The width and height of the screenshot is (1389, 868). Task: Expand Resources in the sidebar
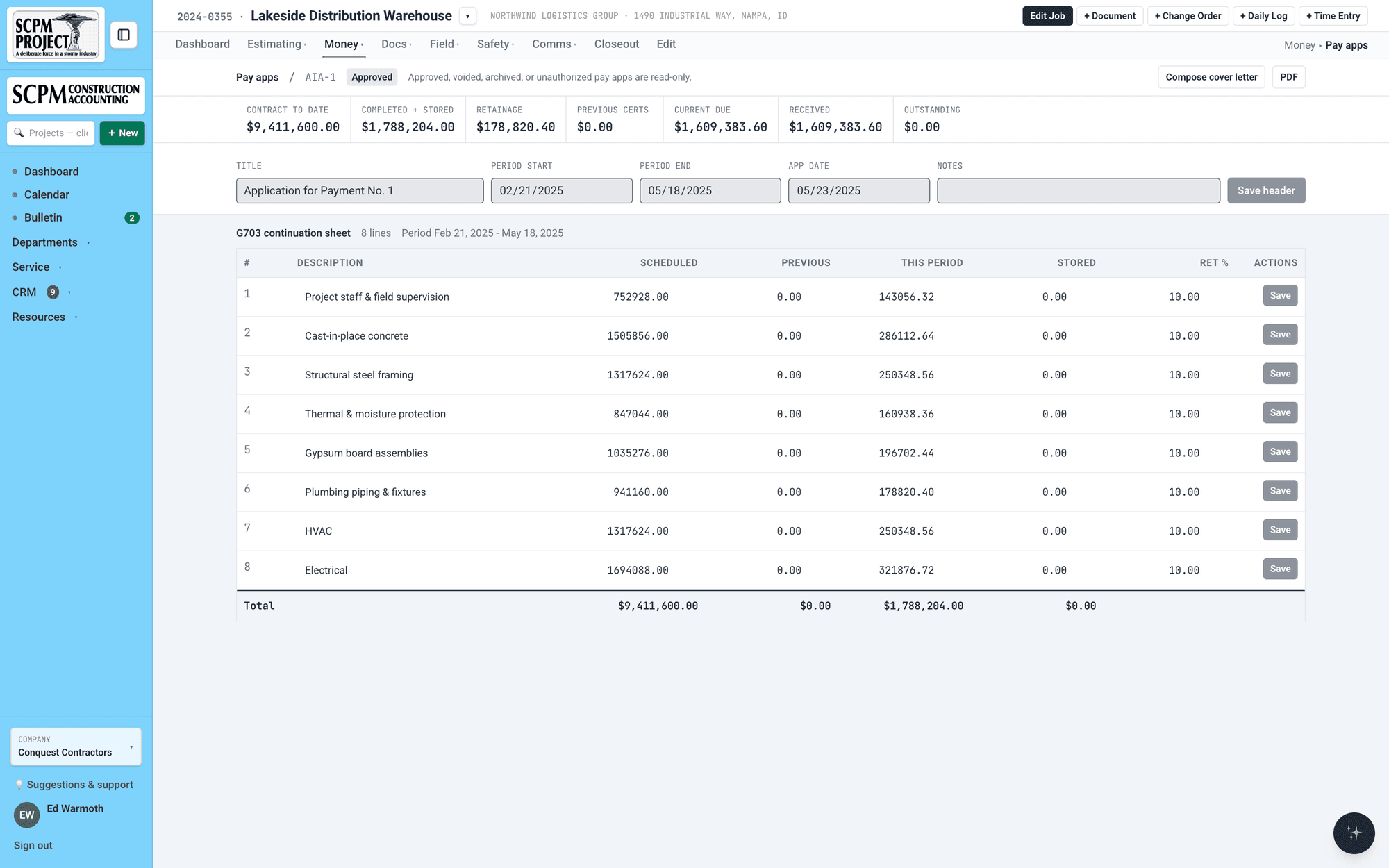pos(45,317)
